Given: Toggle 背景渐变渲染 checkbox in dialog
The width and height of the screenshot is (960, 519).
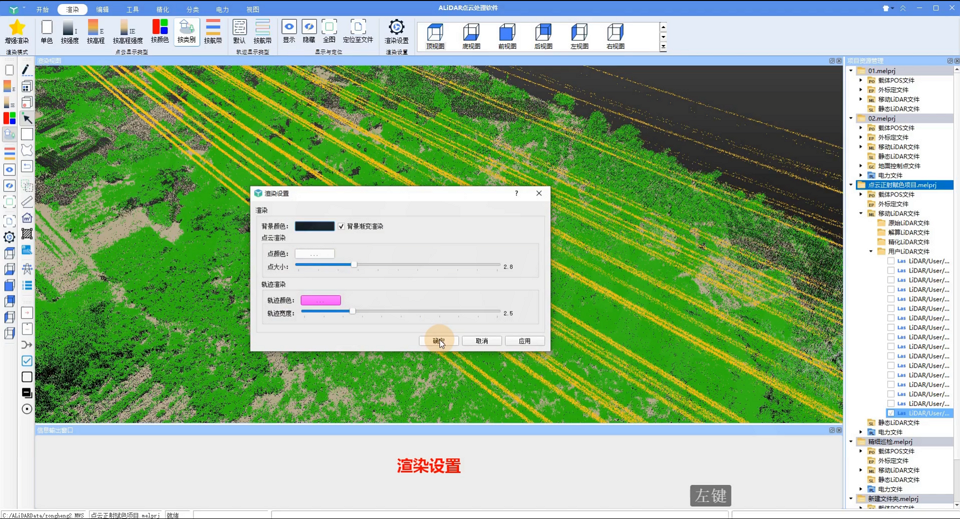Looking at the screenshot, I should (x=342, y=226).
